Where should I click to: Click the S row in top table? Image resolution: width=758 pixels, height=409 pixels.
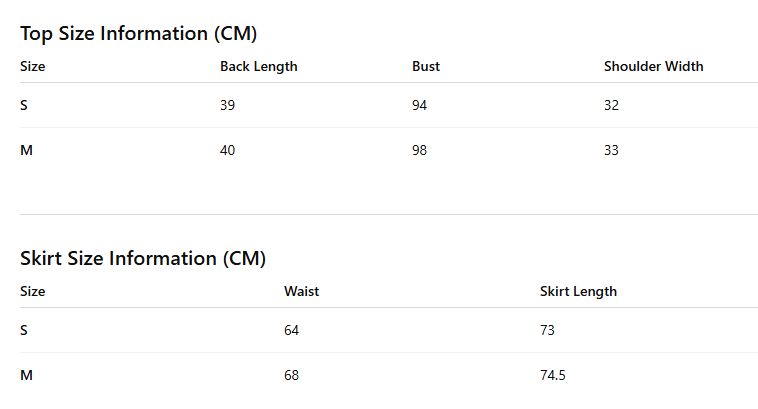pos(389,105)
